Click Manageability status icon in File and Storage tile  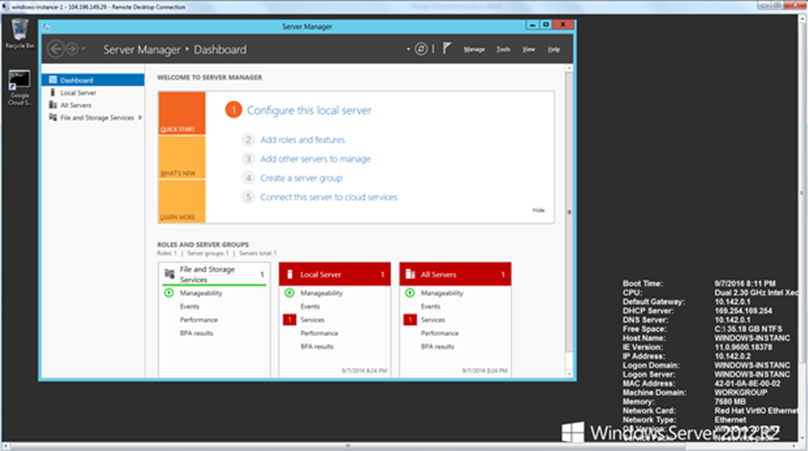(169, 293)
